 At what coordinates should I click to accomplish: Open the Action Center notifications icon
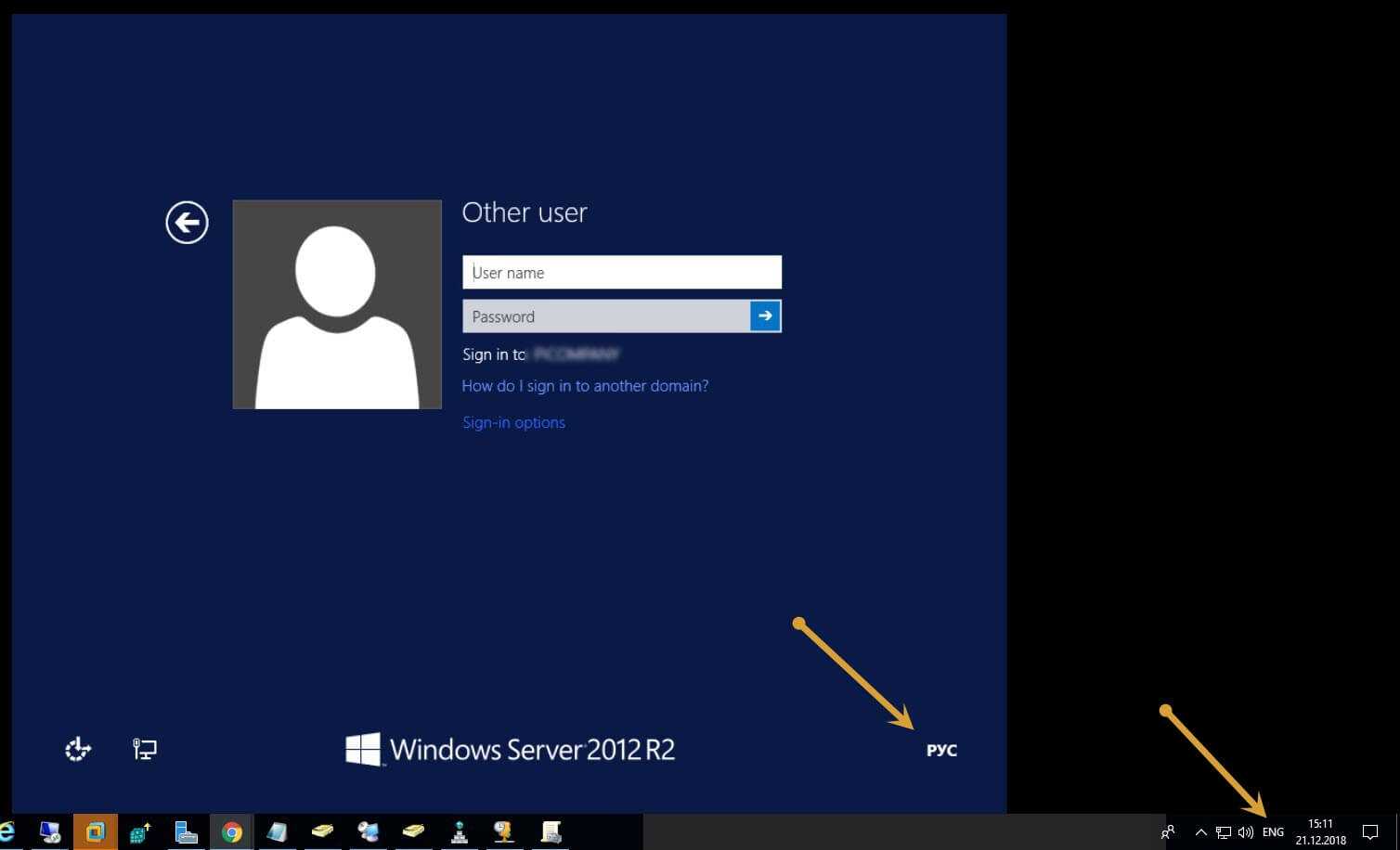pos(1369,832)
